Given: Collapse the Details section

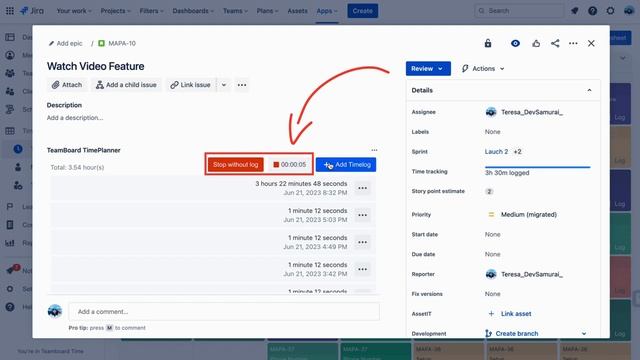Looking at the screenshot, I should point(589,90).
